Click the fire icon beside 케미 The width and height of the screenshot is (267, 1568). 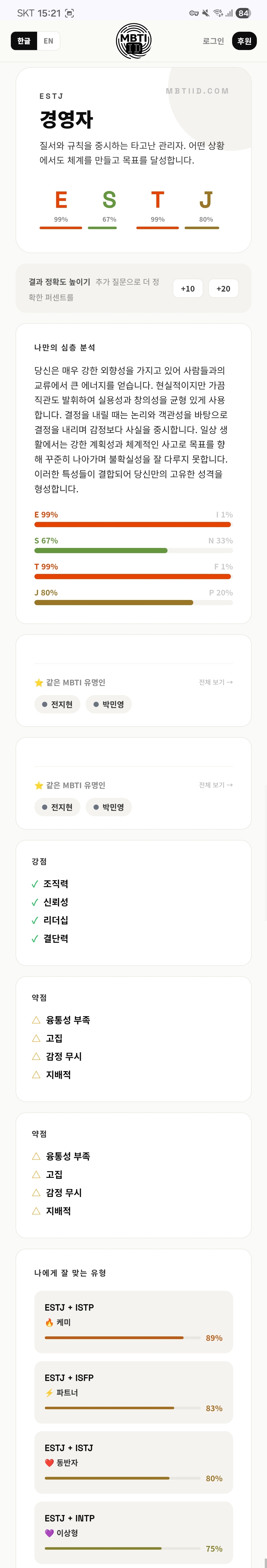[x=49, y=1322]
